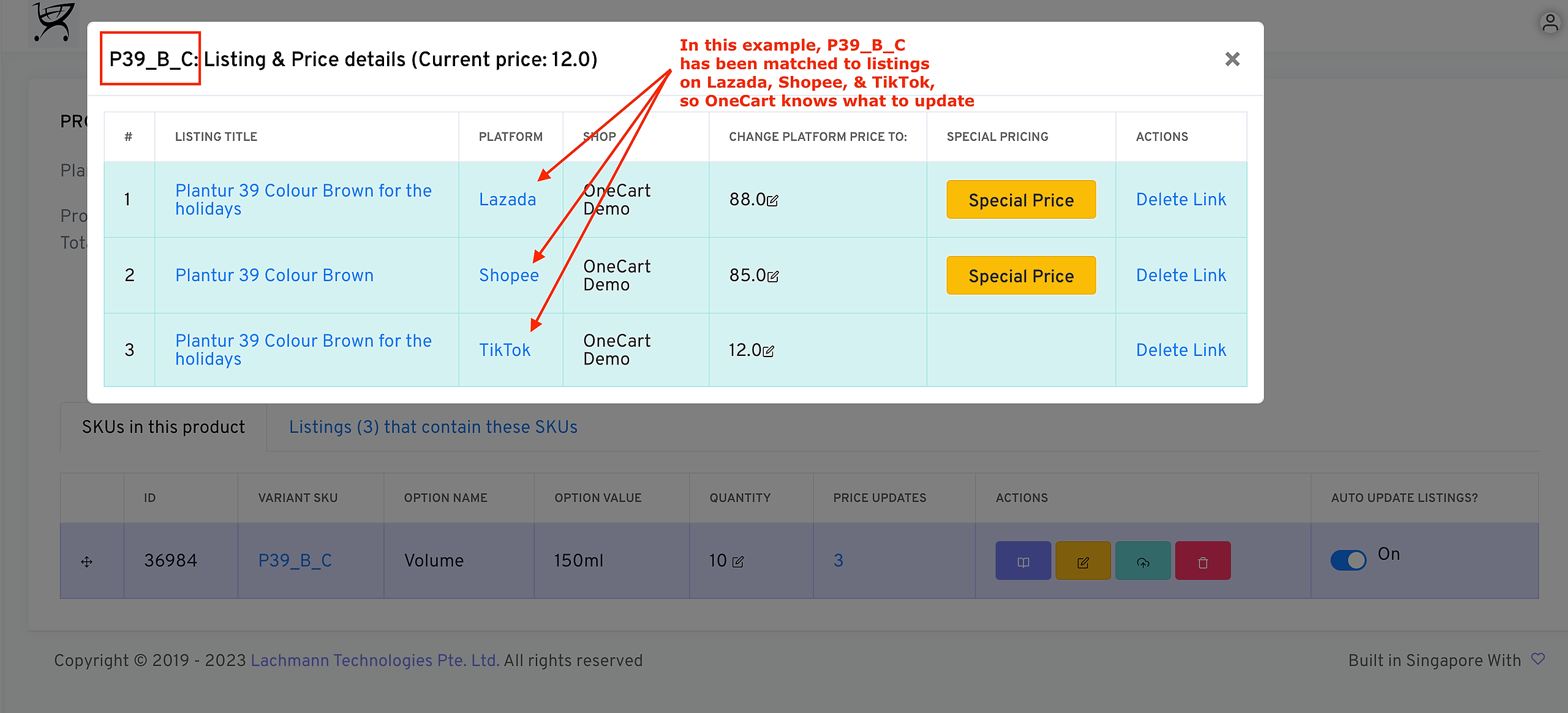Switch to Listings (3) that contain these SKUs tab
This screenshot has height=713, width=1568.
pos(433,427)
